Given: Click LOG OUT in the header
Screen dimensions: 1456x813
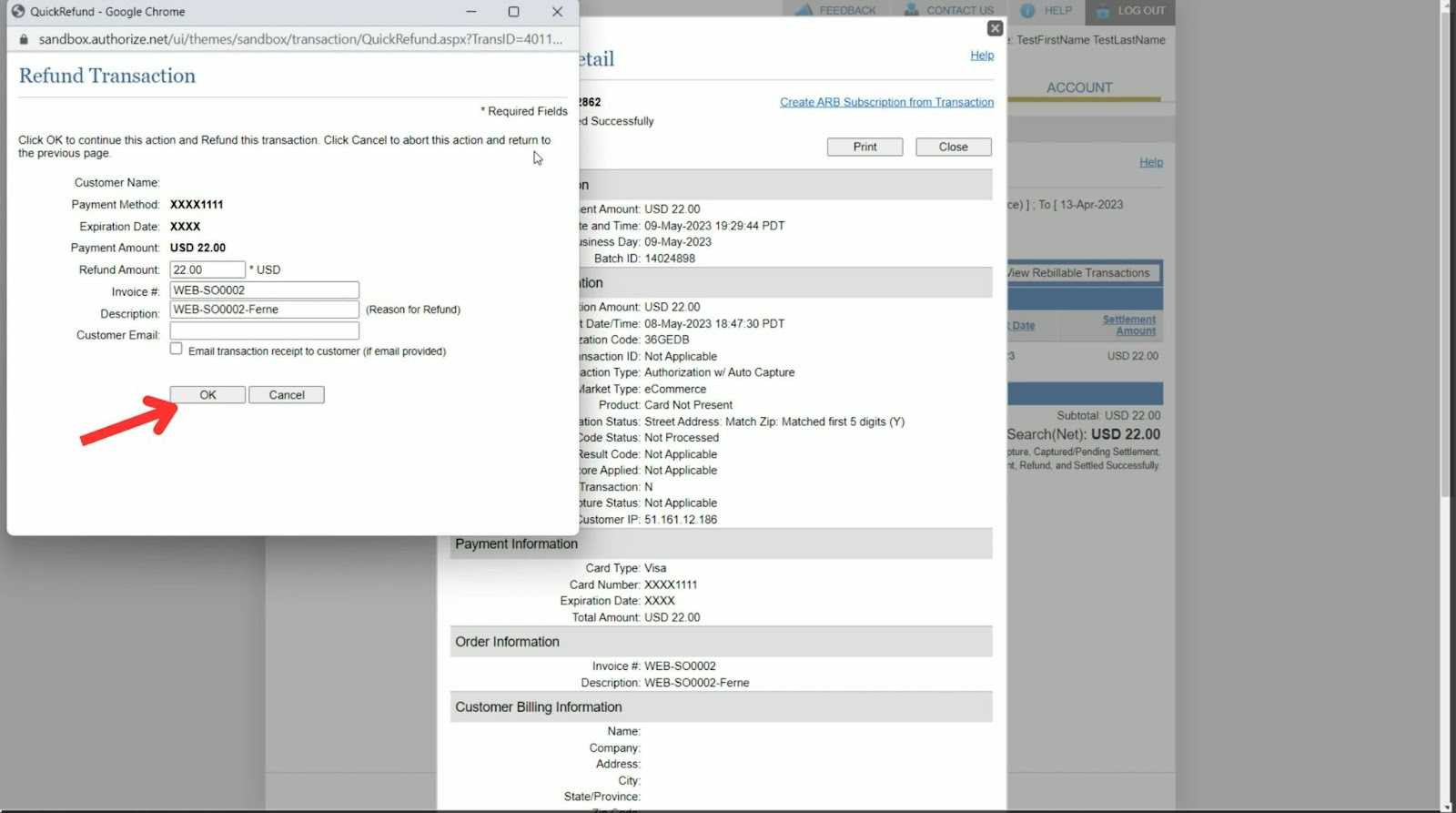Looking at the screenshot, I should [x=1141, y=11].
